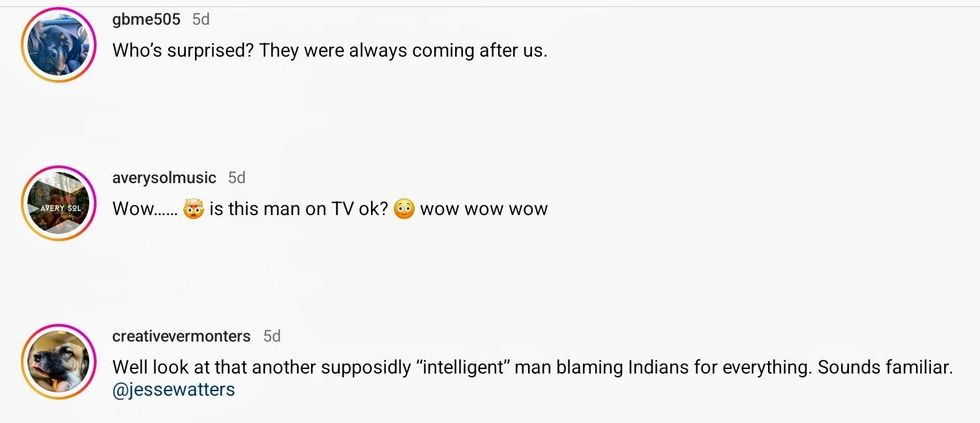Open averysolmusic's Avery Sol logo avatar
This screenshot has height=423, width=980.
58,202
